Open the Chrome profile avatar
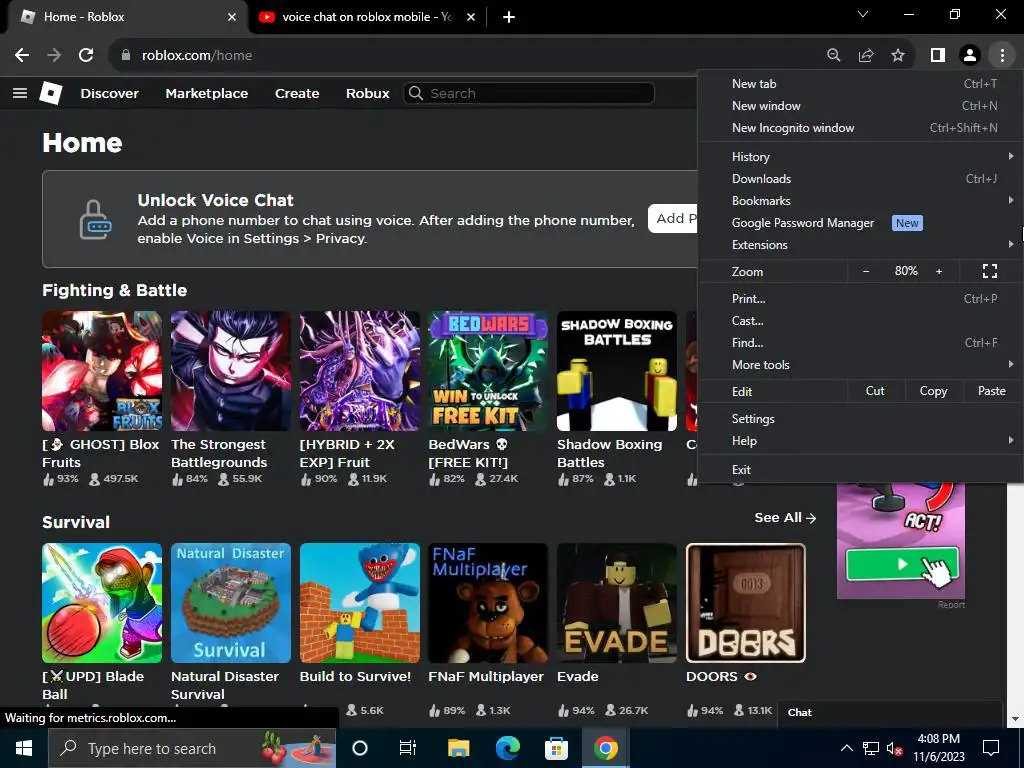 coord(970,56)
